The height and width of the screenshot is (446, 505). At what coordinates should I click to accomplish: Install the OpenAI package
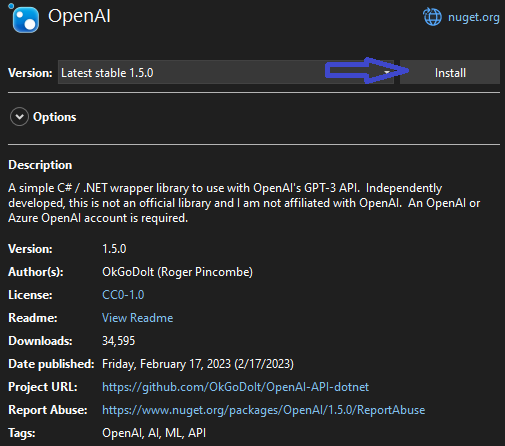450,72
